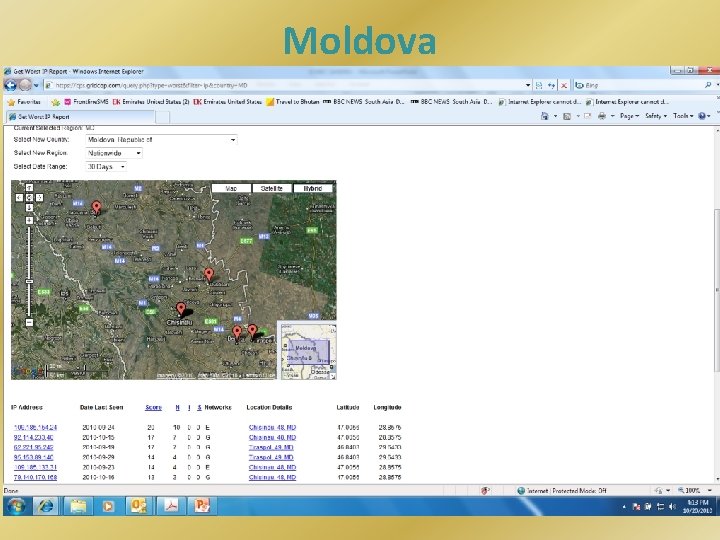
Task: Open the Travel to Bhutan bookmark
Action: point(292,102)
